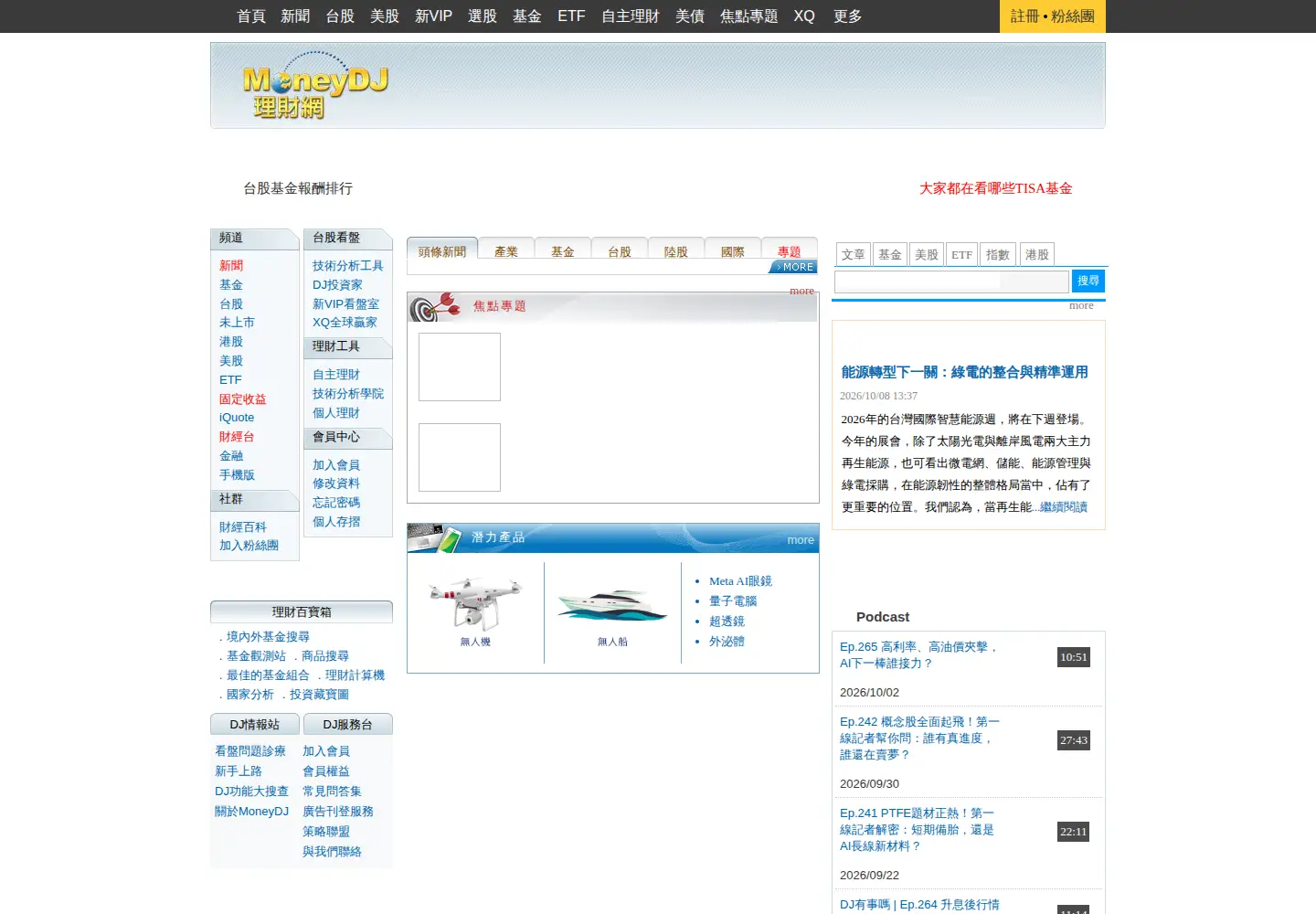Viewport: 1316px width, 914px height.
Task: Open the 台股基金報酬排行 link
Action: tap(298, 188)
